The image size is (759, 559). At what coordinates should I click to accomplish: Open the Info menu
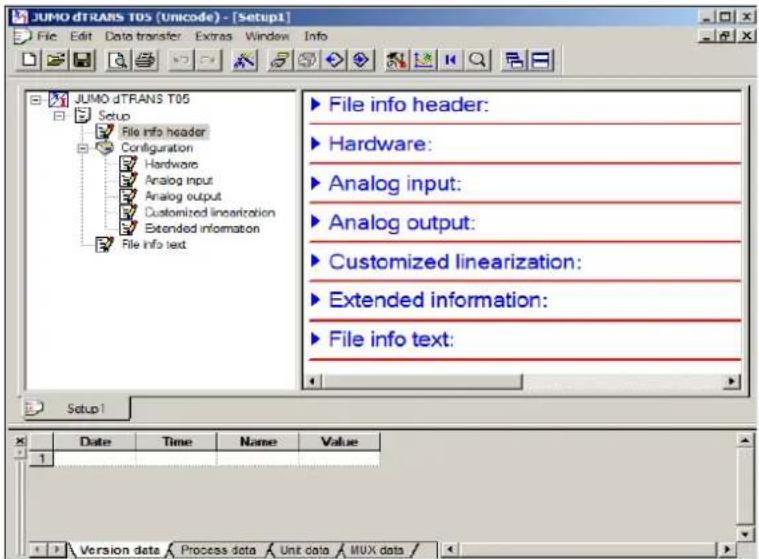coord(316,36)
